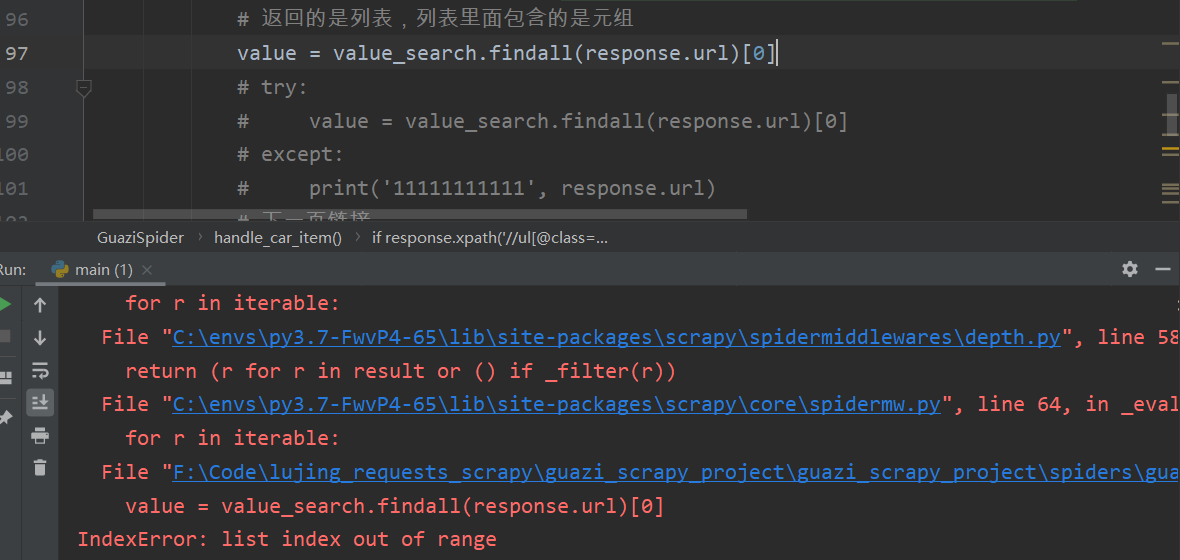This screenshot has width=1180, height=560.
Task: Open the depth.py traceback file link
Action: pyautogui.click(x=616, y=338)
